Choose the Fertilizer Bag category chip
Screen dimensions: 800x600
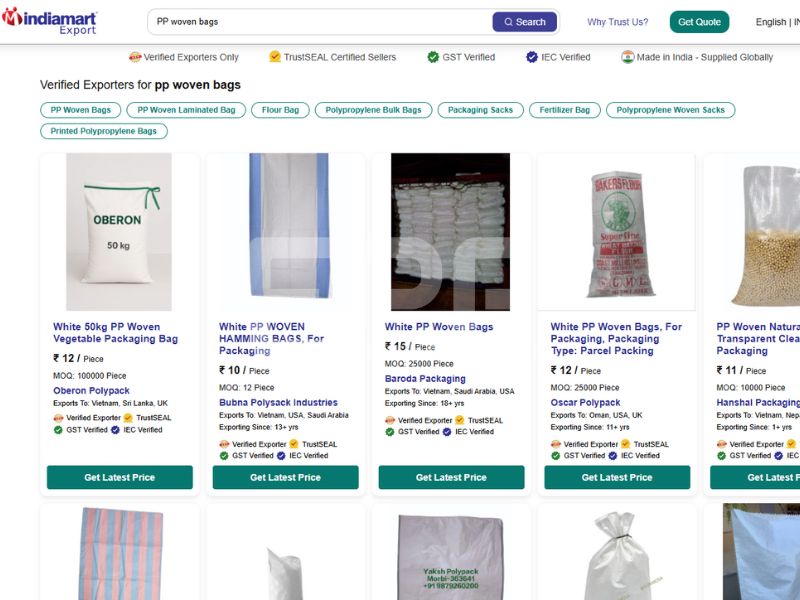click(565, 110)
